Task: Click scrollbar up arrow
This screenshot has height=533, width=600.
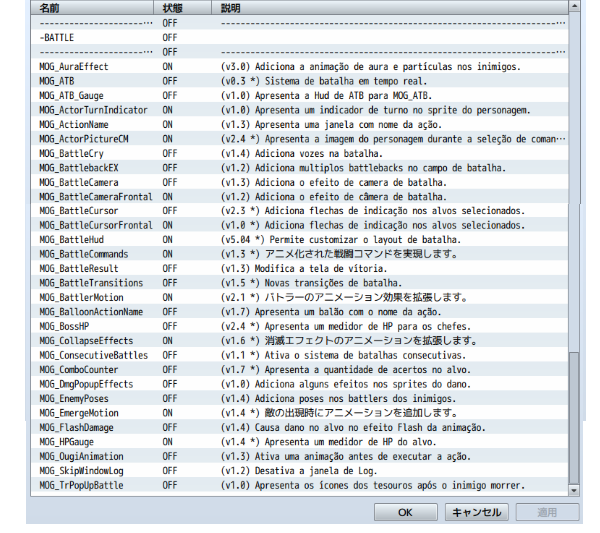Action: [574, 6]
